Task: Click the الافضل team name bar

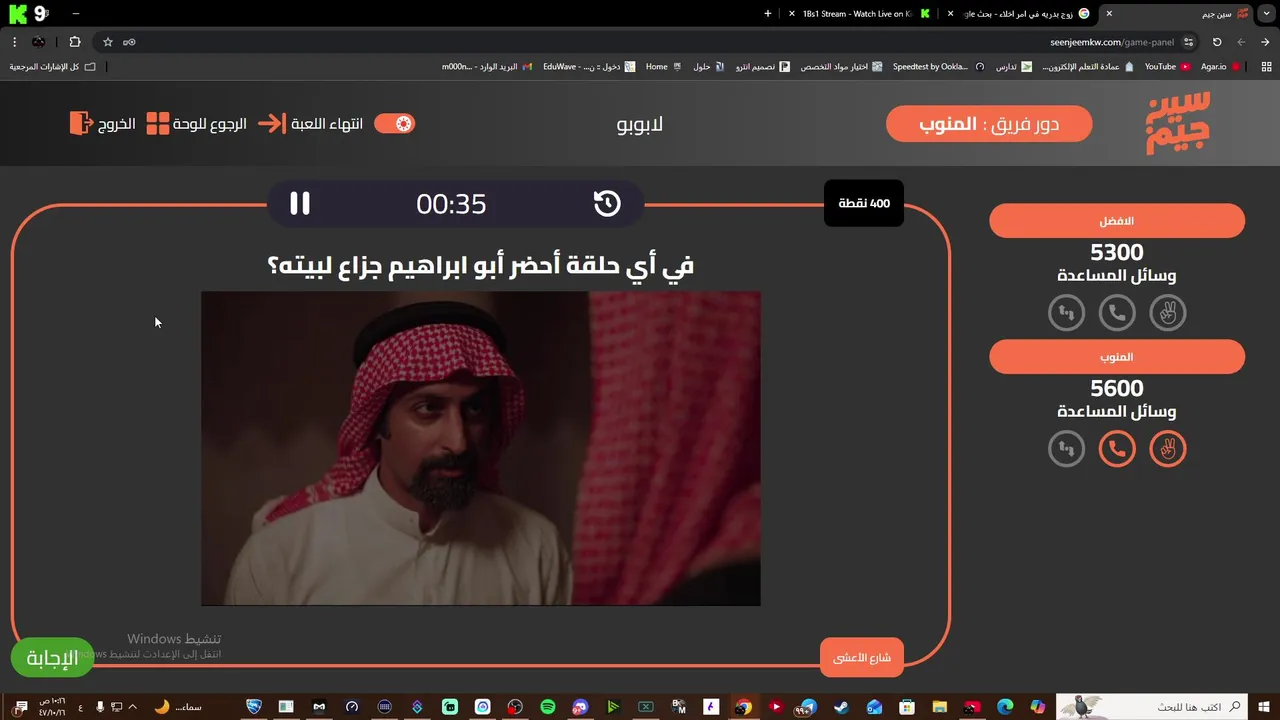Action: (x=1117, y=221)
